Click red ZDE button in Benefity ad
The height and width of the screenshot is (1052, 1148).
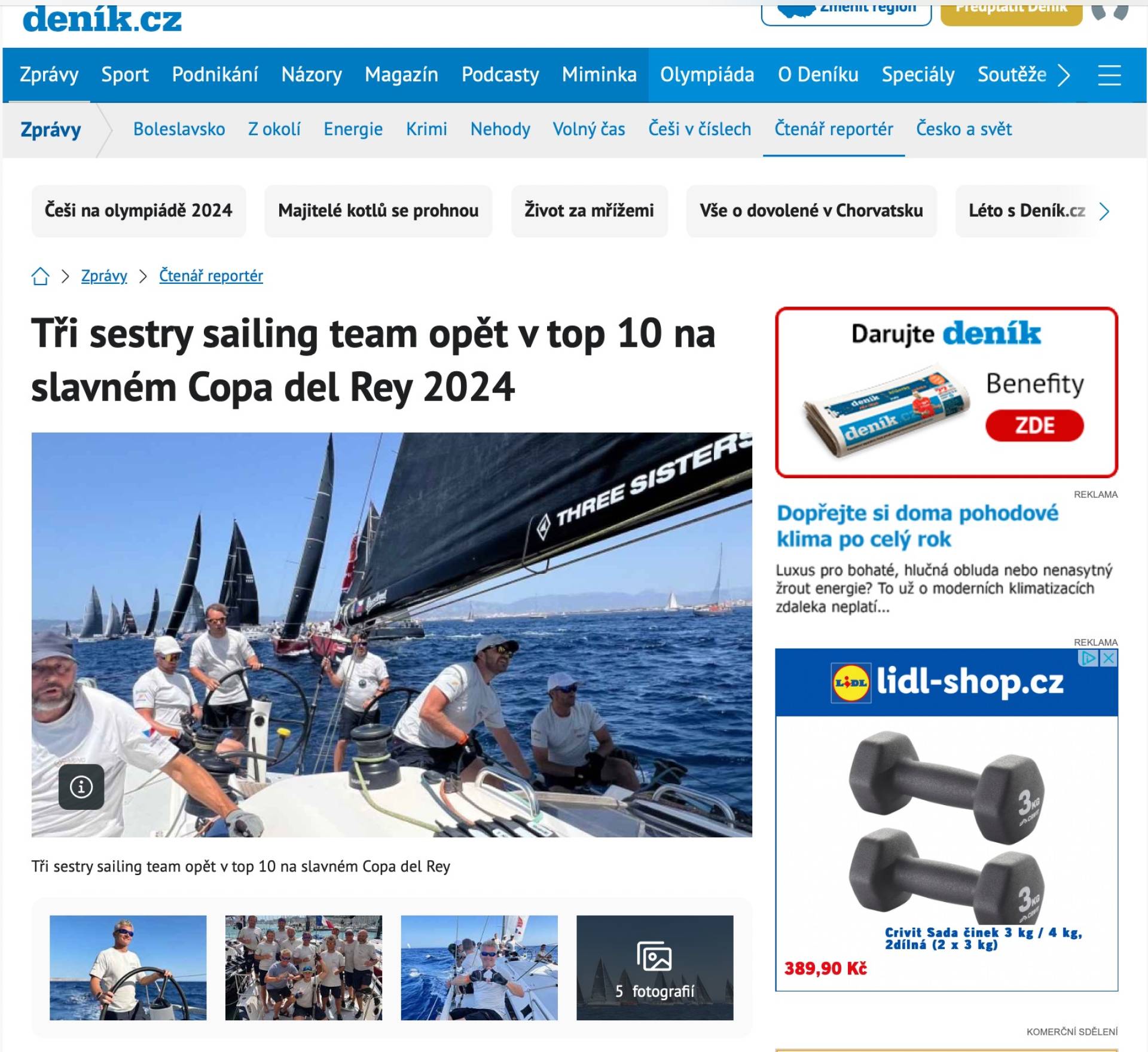point(1034,426)
